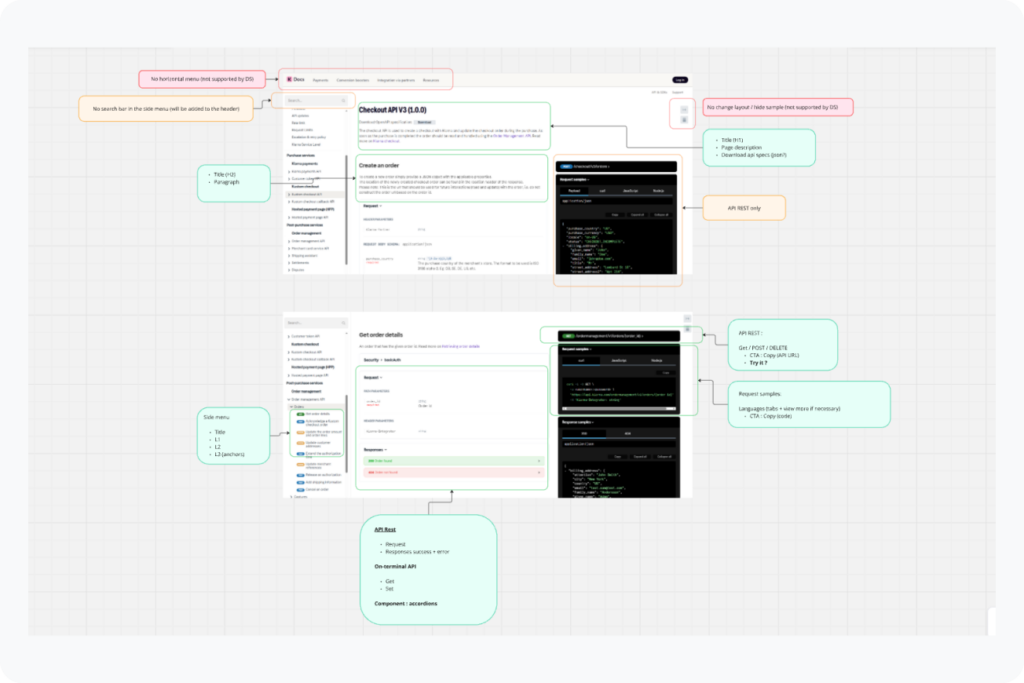Click the method badge next to Cancel an order

(x=300, y=490)
